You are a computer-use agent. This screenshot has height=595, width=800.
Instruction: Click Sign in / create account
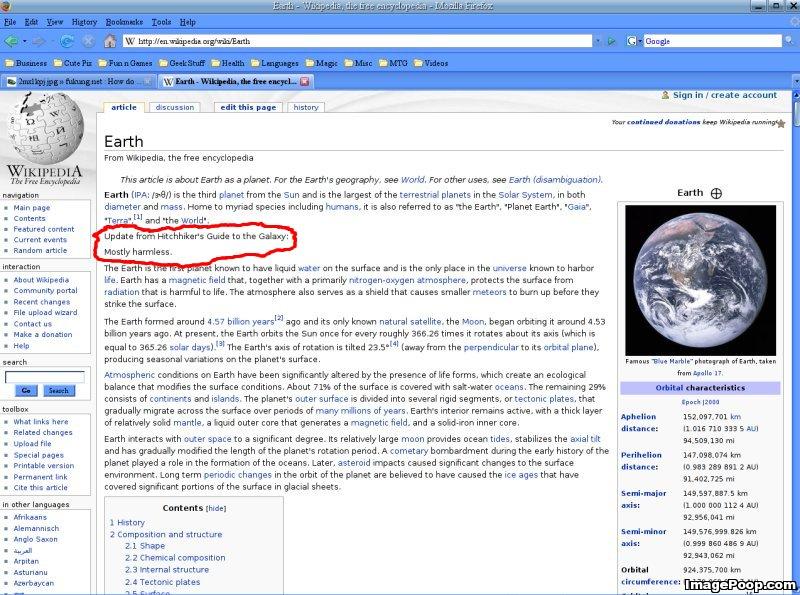[x=724, y=95]
